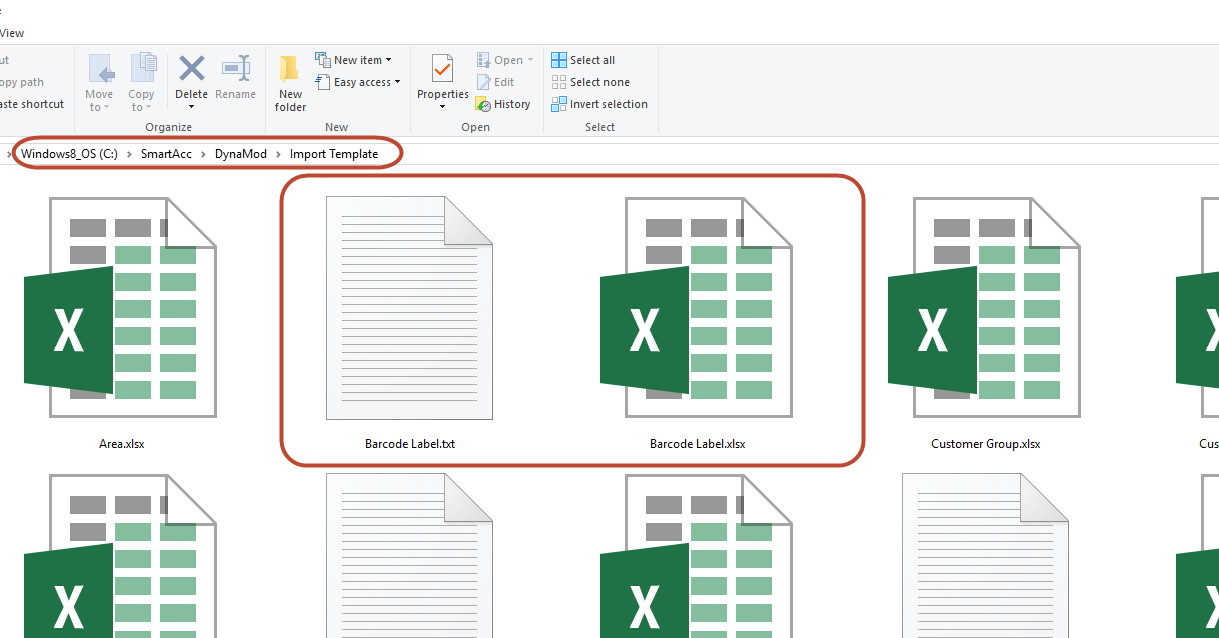1219x638 pixels.
Task: Click the Copy to icon
Action: [x=142, y=69]
